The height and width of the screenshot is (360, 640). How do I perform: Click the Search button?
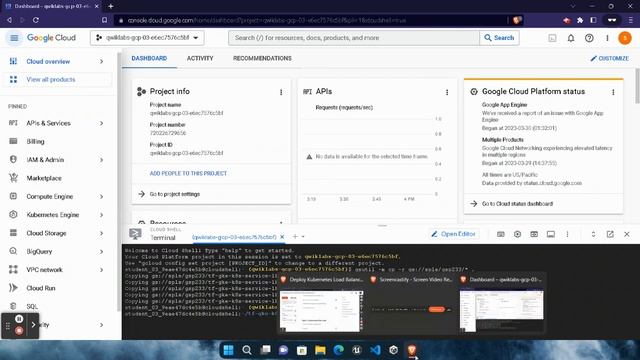click(499, 38)
